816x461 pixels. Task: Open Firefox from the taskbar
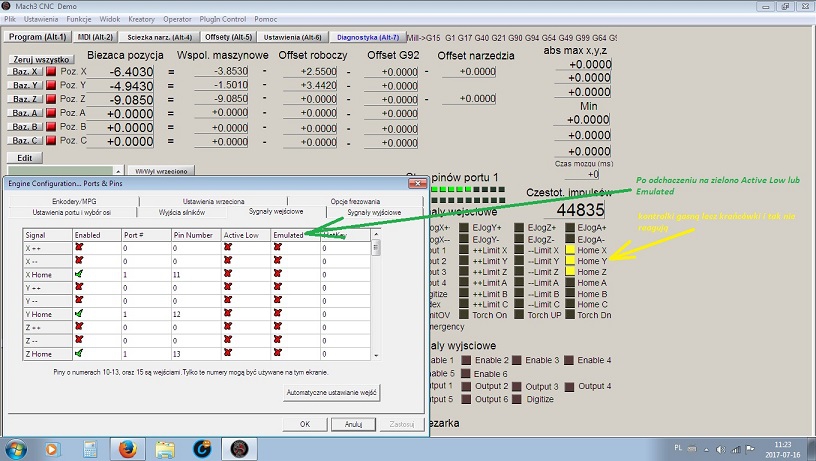pyautogui.click(x=128, y=449)
